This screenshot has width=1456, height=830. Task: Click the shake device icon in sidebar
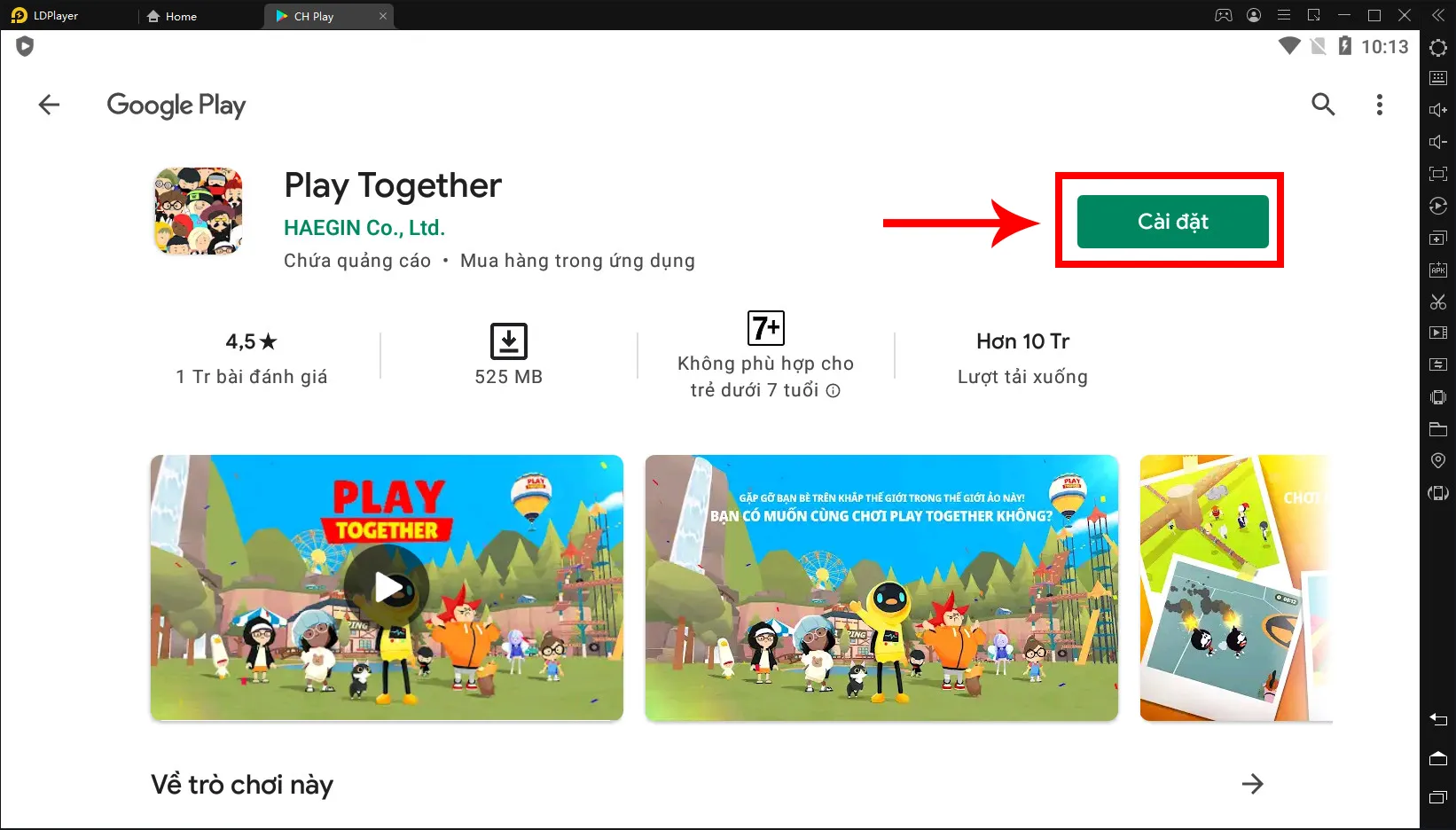pyautogui.click(x=1438, y=397)
